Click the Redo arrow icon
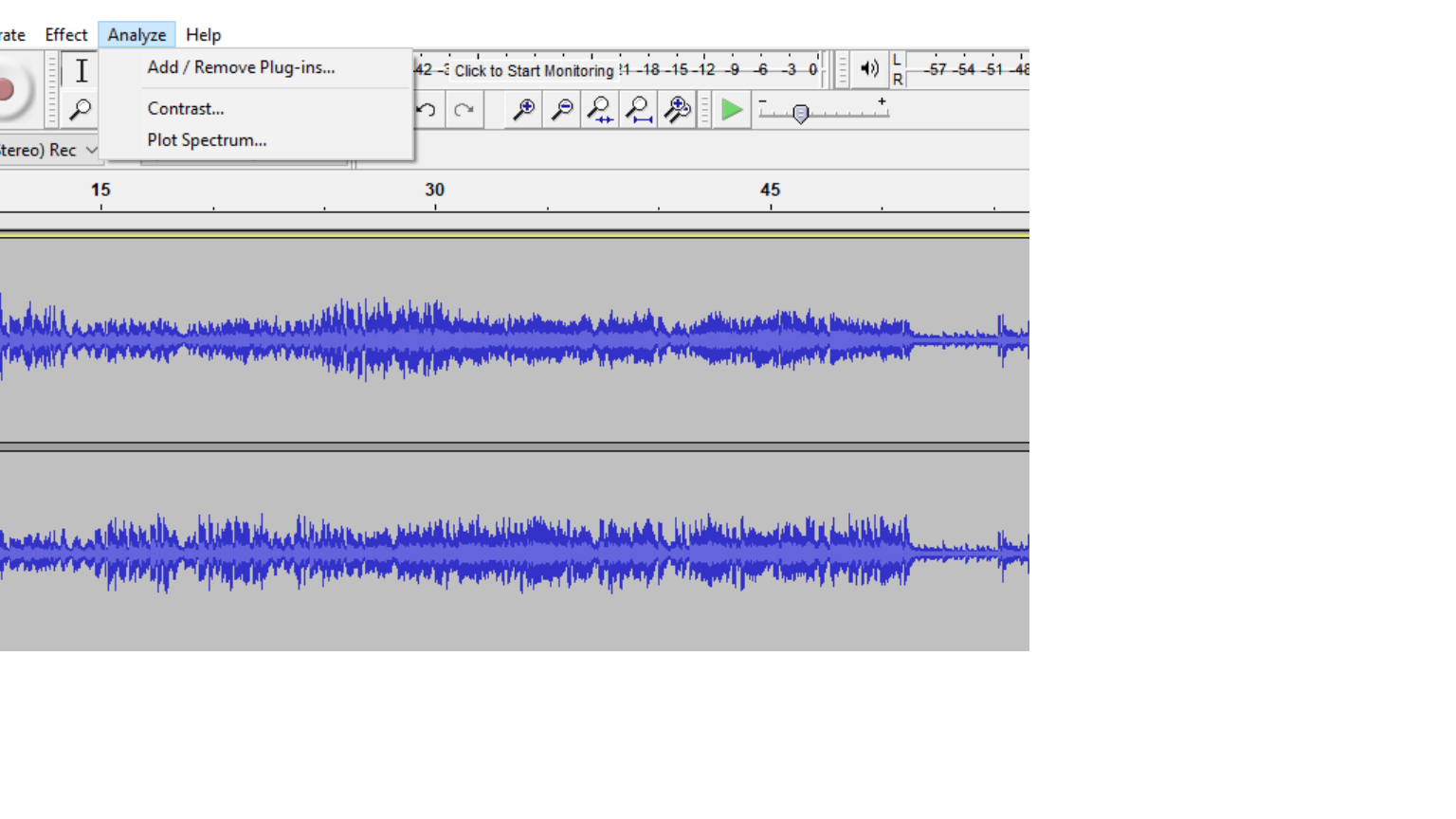The width and height of the screenshot is (1456, 819). tap(464, 110)
